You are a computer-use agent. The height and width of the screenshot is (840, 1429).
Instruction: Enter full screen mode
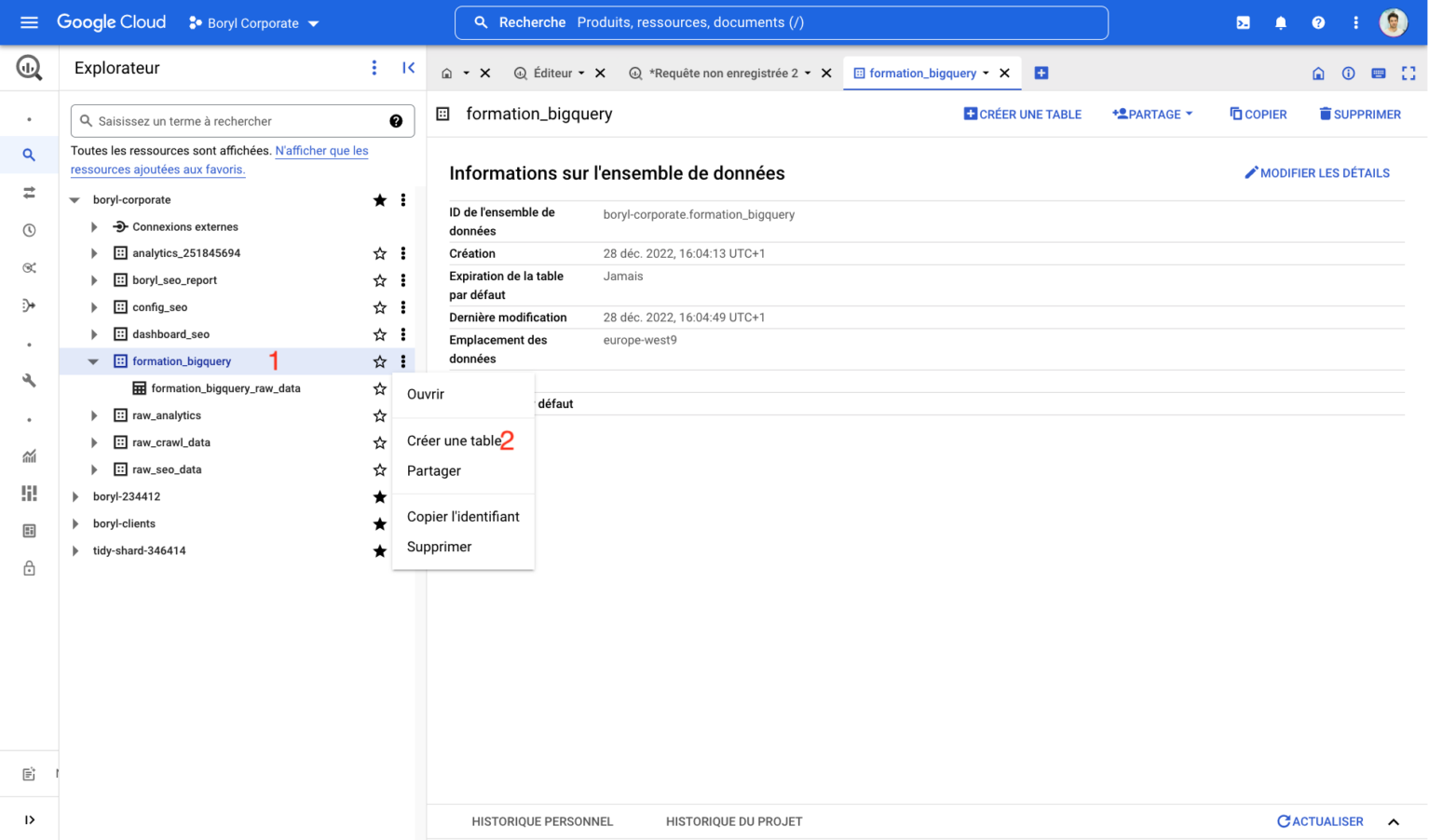point(1409,73)
